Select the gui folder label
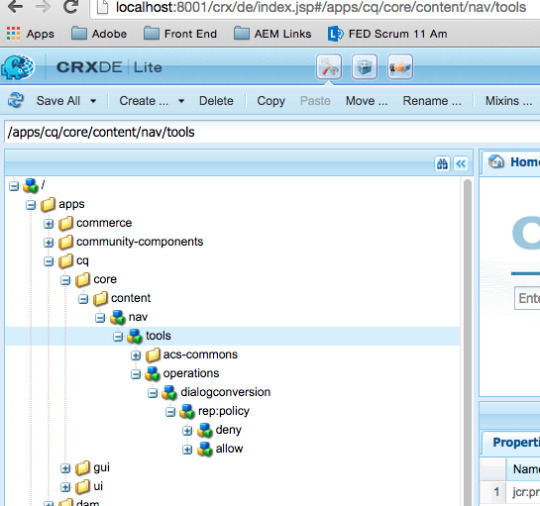540x506 pixels. click(x=102, y=468)
